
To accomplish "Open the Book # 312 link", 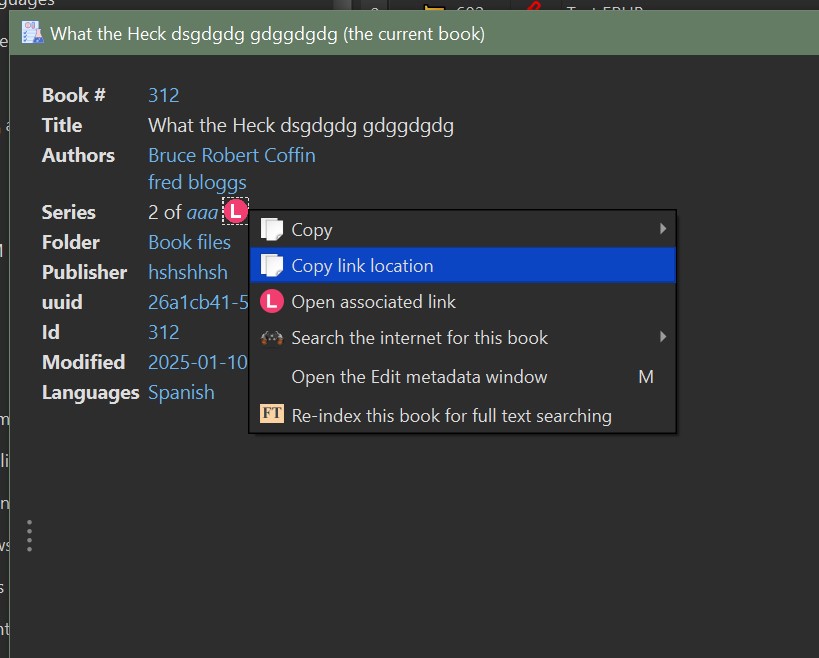I will coord(163,95).
